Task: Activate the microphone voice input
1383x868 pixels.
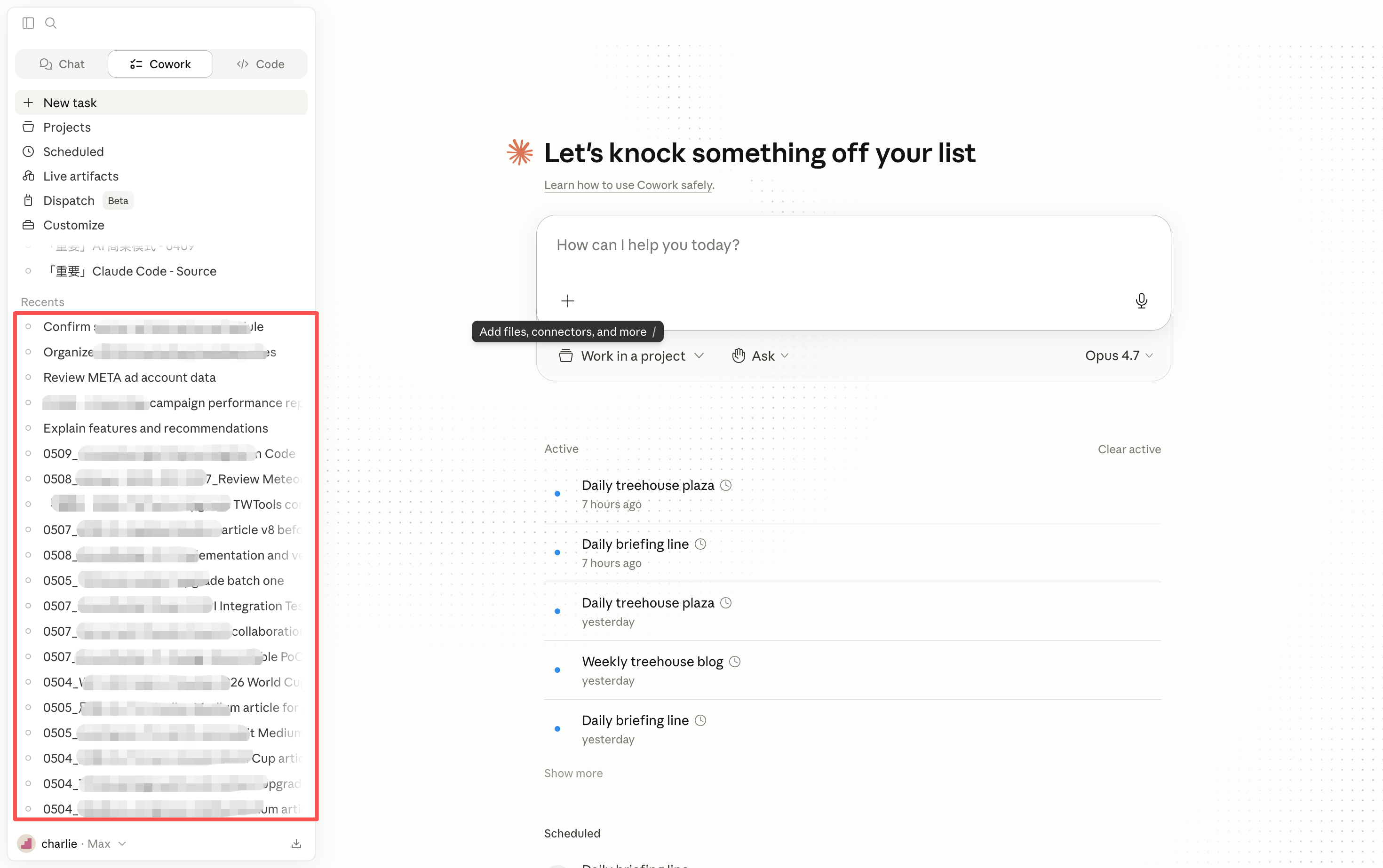Action: coord(1141,301)
